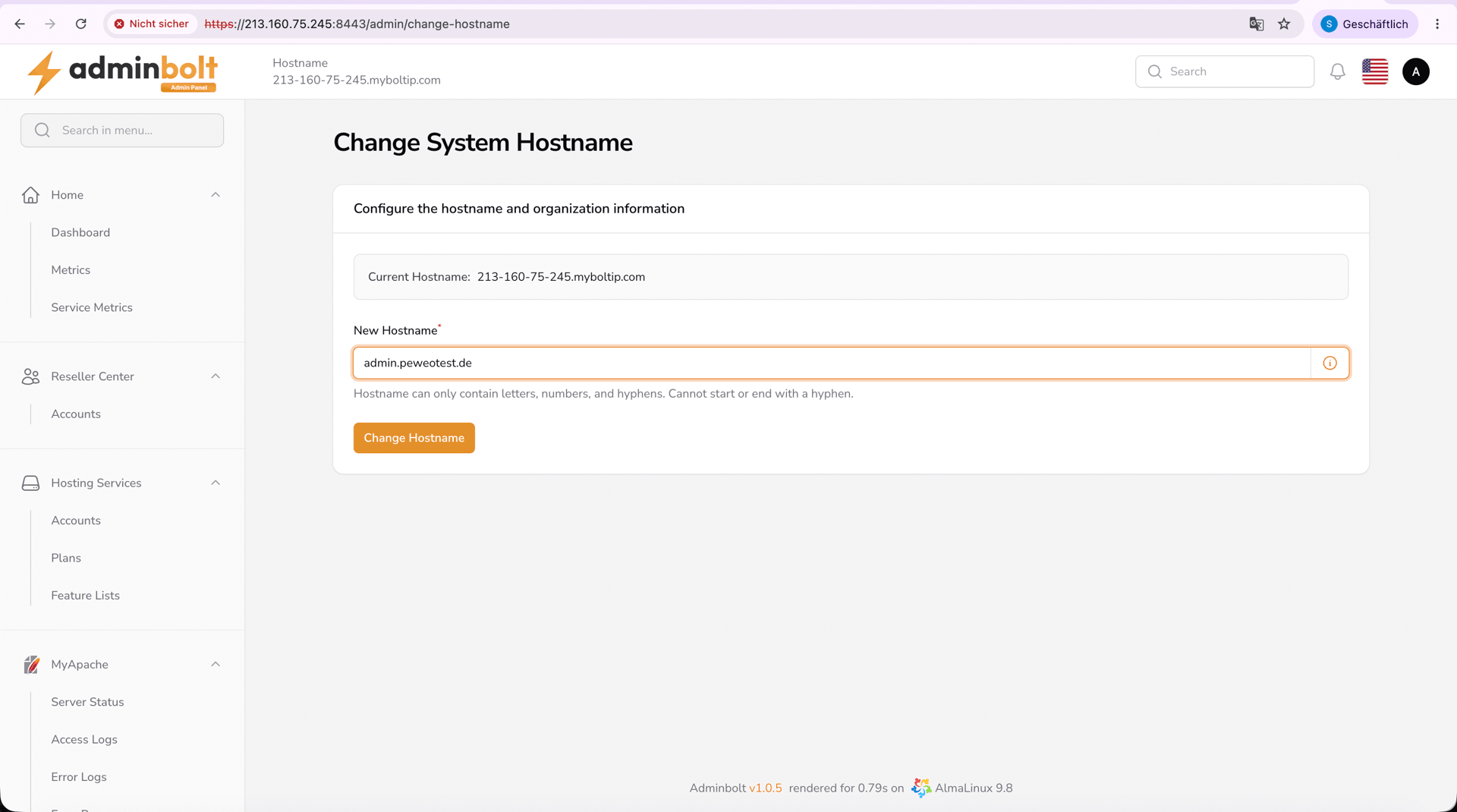This screenshot has width=1457, height=812.
Task: Focus the top Search field
Action: [1225, 71]
